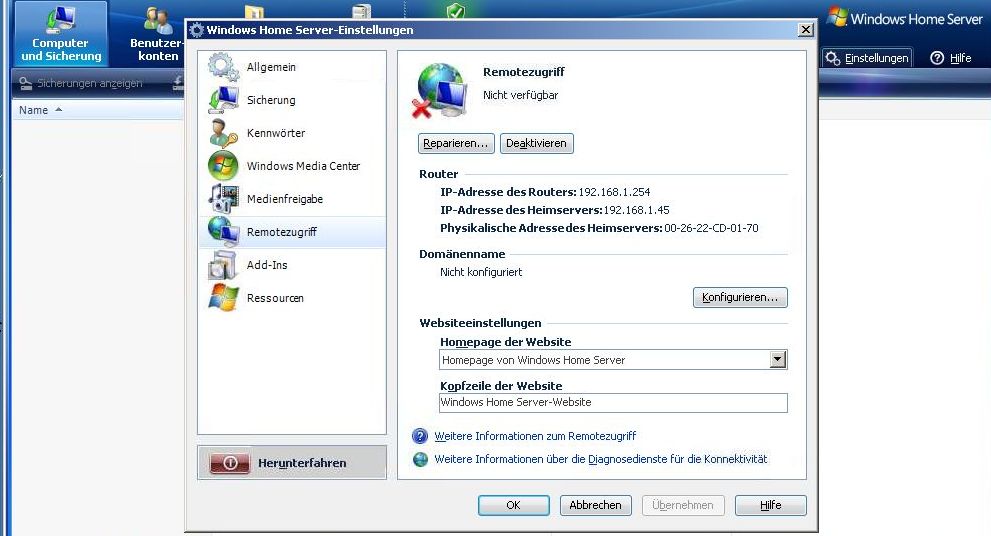Click the Herunterfahren shutdown button
This screenshot has width=991, height=536.
click(292, 463)
